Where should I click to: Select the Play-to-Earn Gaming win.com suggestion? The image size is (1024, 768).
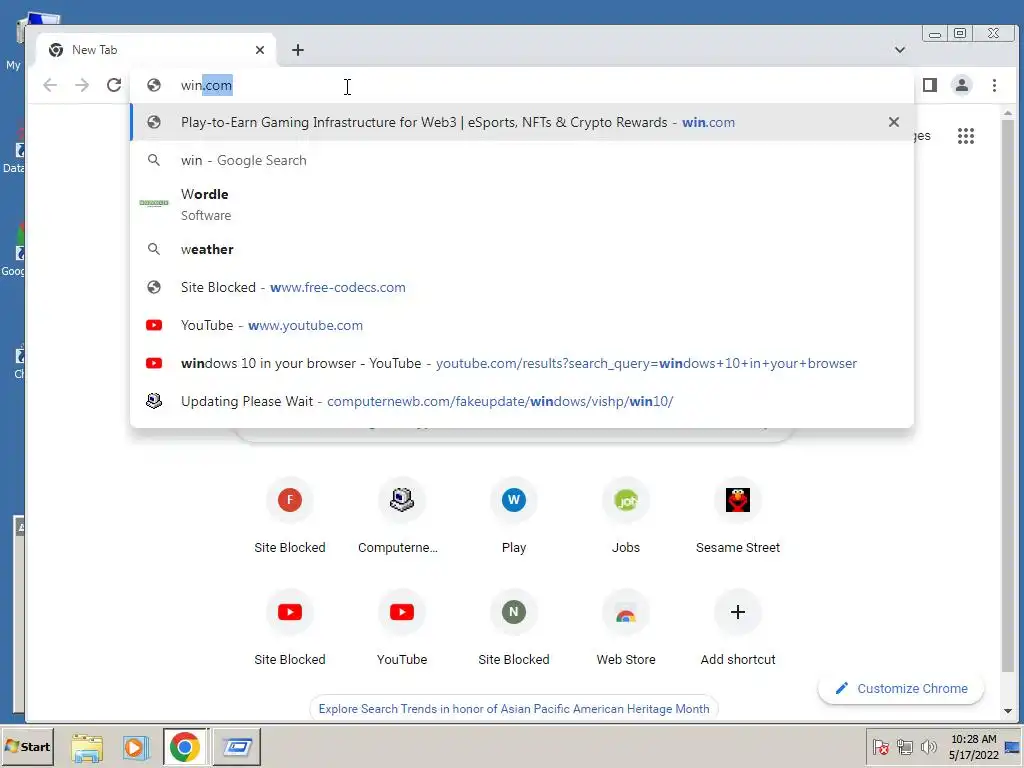click(522, 122)
